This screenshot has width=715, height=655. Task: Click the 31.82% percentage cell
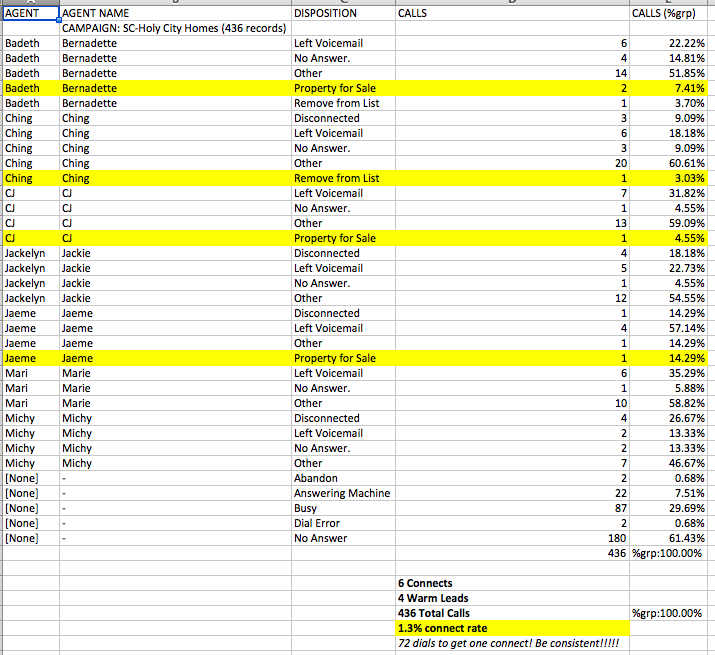pyautogui.click(x=668, y=193)
